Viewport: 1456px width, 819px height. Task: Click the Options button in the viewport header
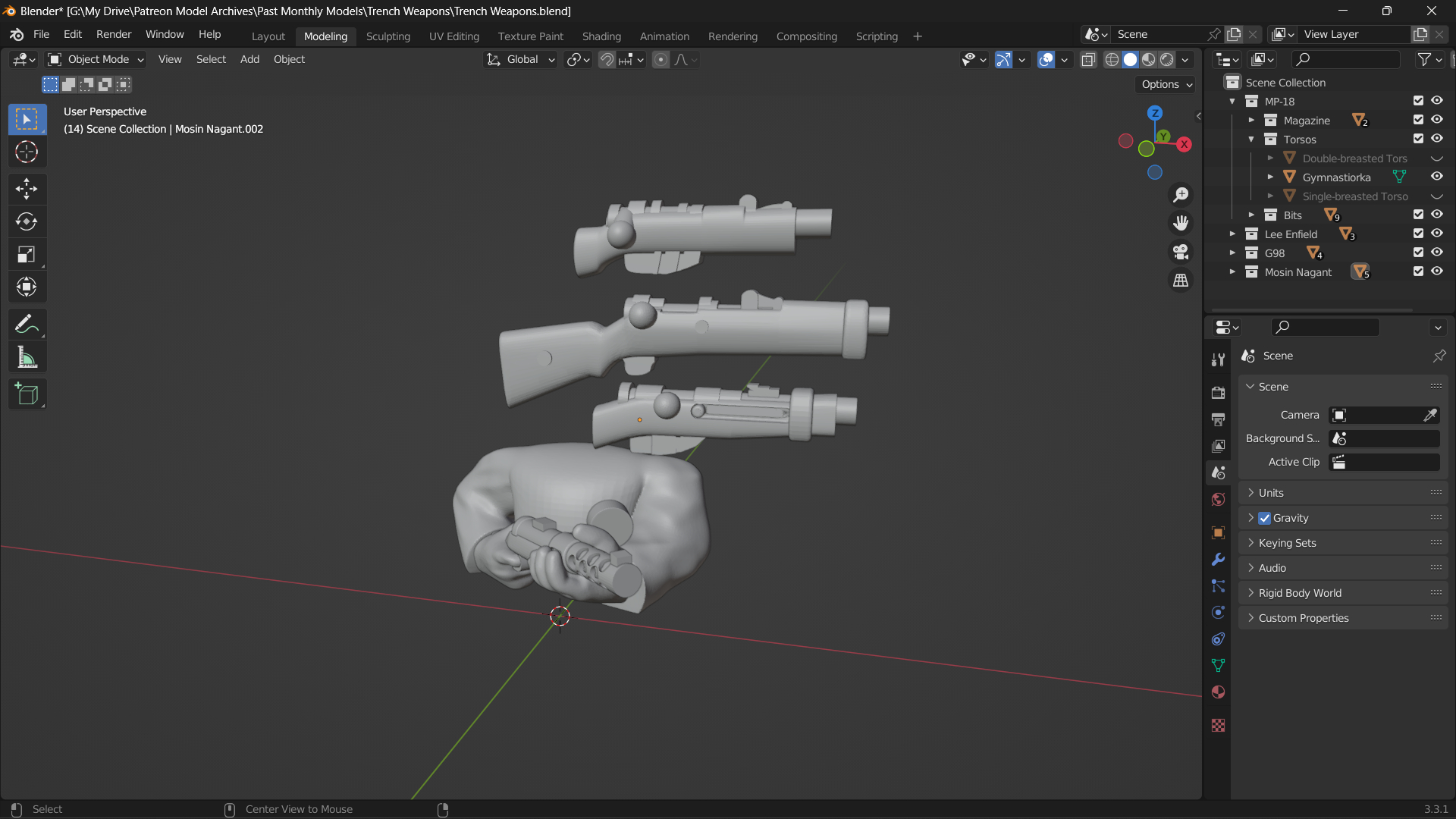(x=1164, y=84)
